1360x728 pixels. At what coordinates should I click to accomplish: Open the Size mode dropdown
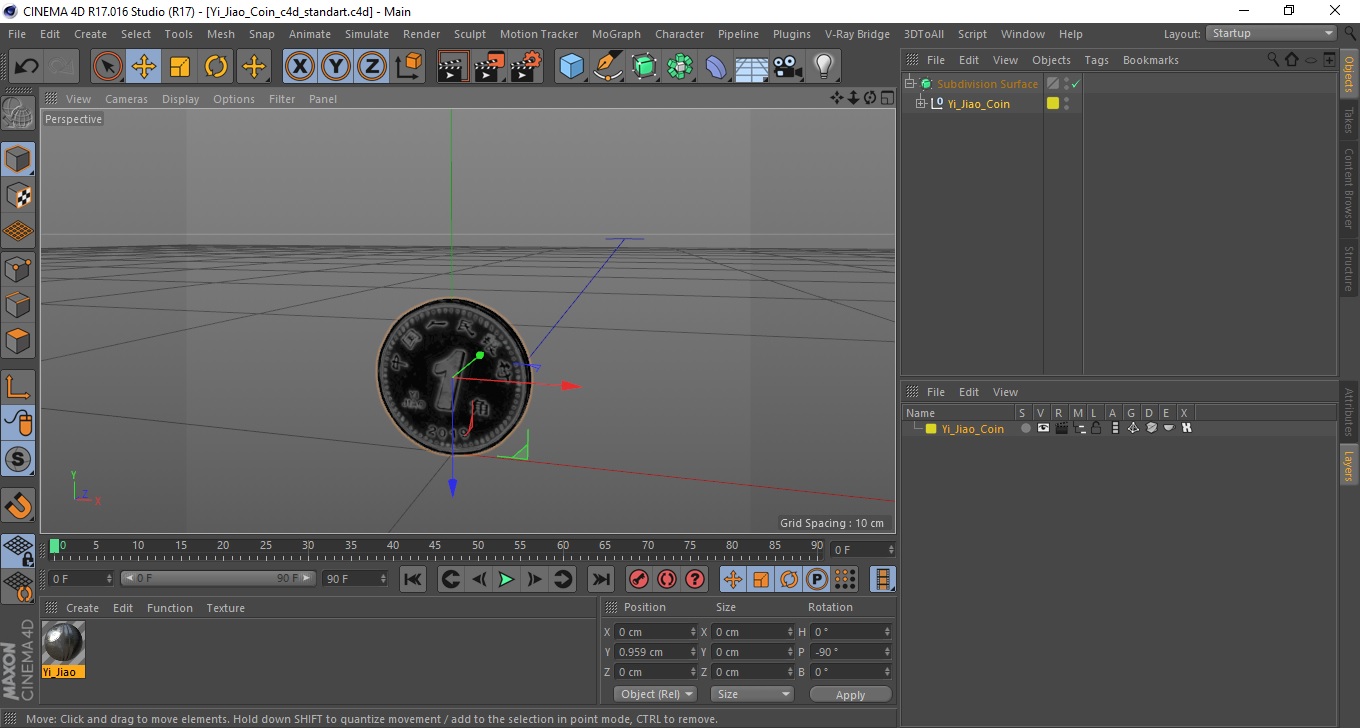click(x=752, y=694)
